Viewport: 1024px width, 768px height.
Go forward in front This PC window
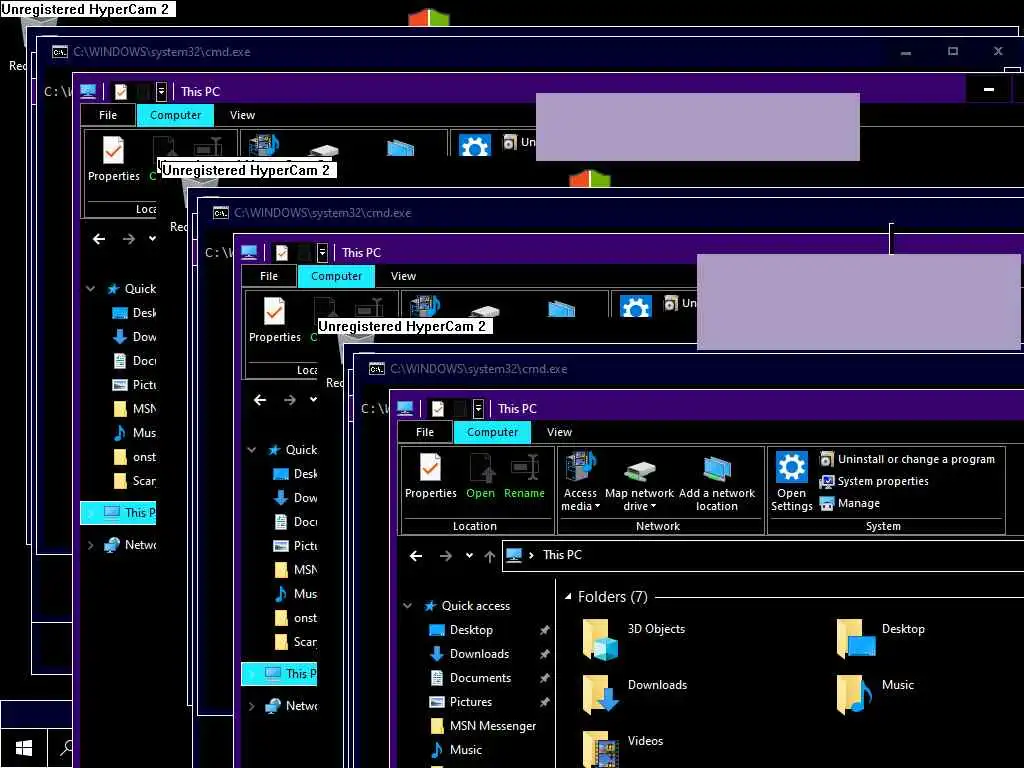(x=446, y=556)
